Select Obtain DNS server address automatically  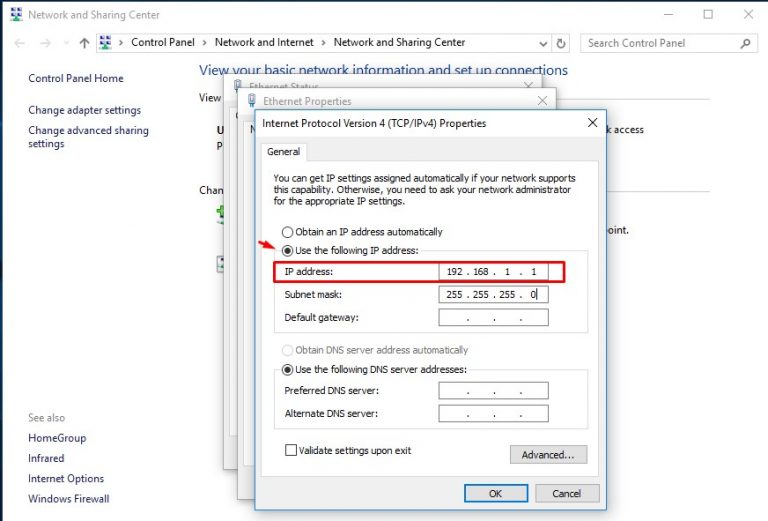click(288, 350)
